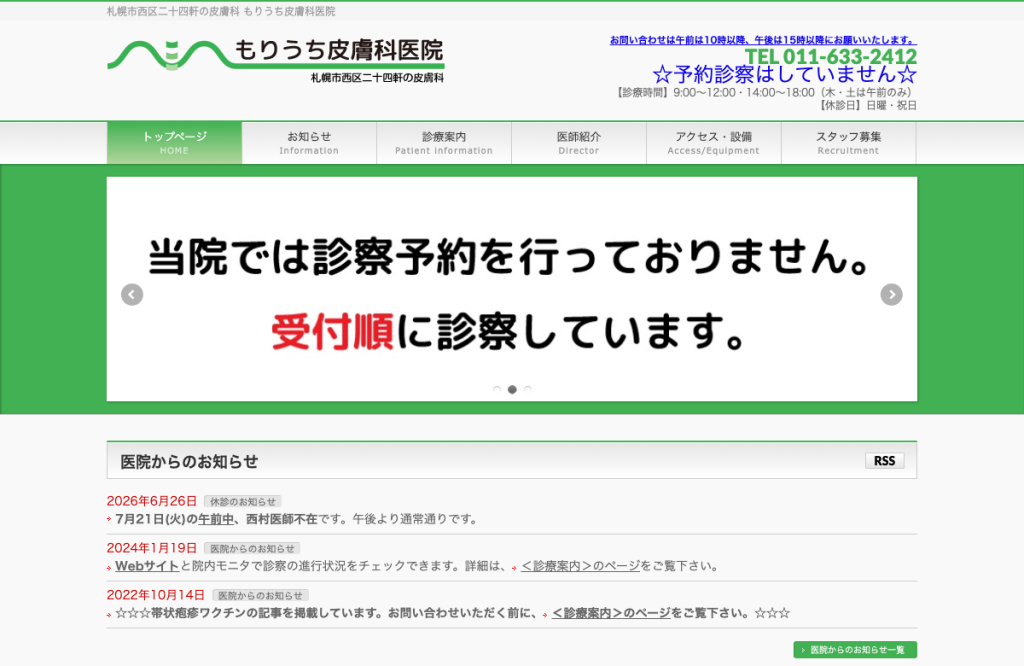Go to next slide arrow
1024x666 pixels.
[891, 294]
